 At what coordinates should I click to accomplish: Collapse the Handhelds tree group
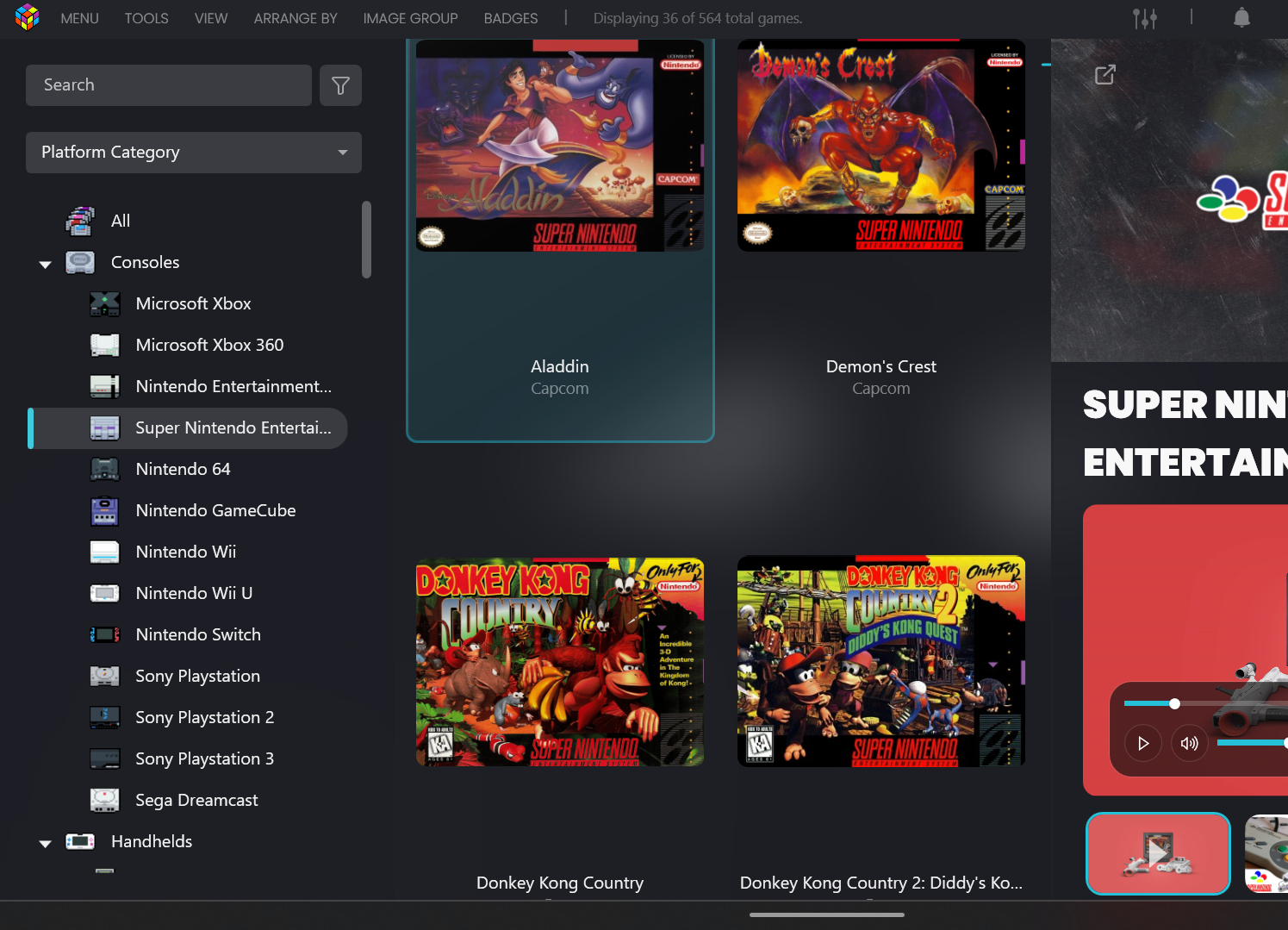45,843
